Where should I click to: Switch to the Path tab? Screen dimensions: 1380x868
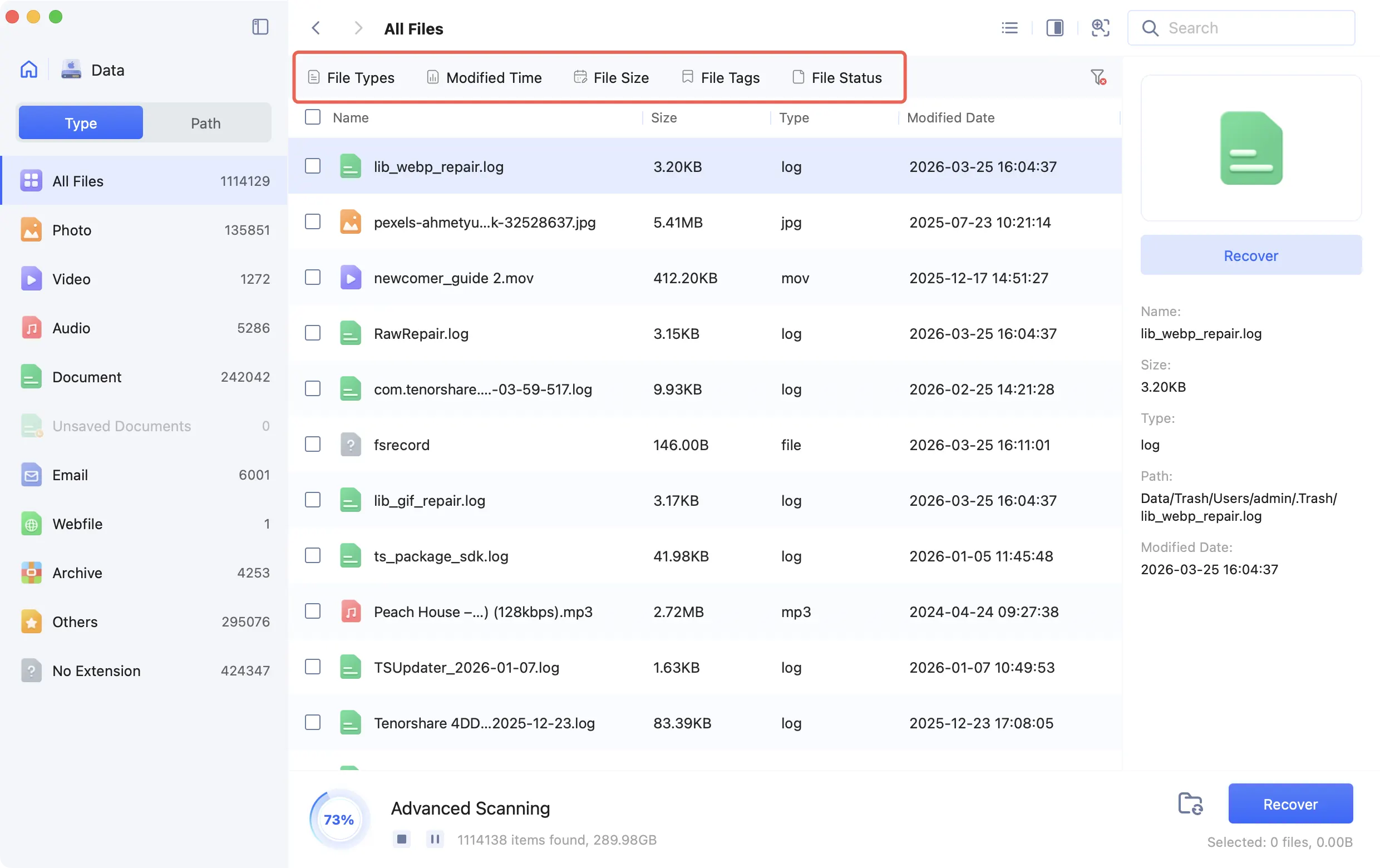coord(205,122)
